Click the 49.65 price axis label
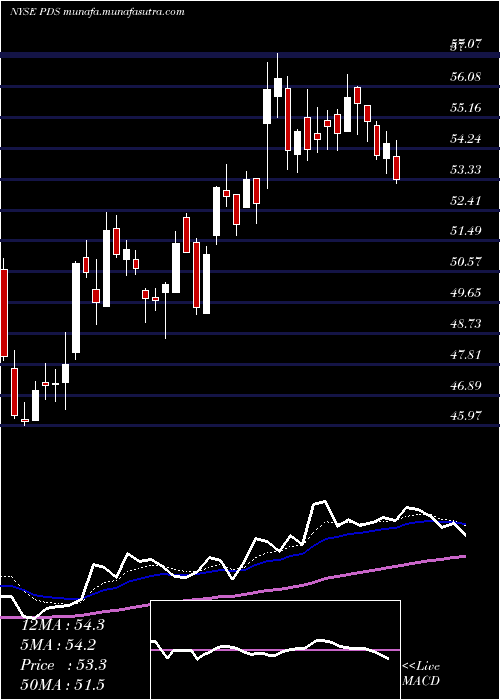This screenshot has height=700, width=500. click(x=465, y=293)
